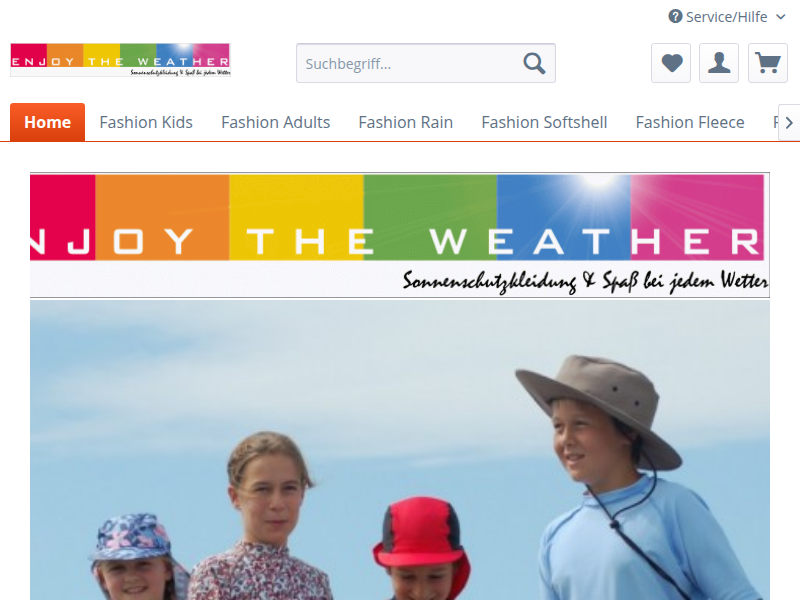Click the search magnifier icon

(534, 63)
